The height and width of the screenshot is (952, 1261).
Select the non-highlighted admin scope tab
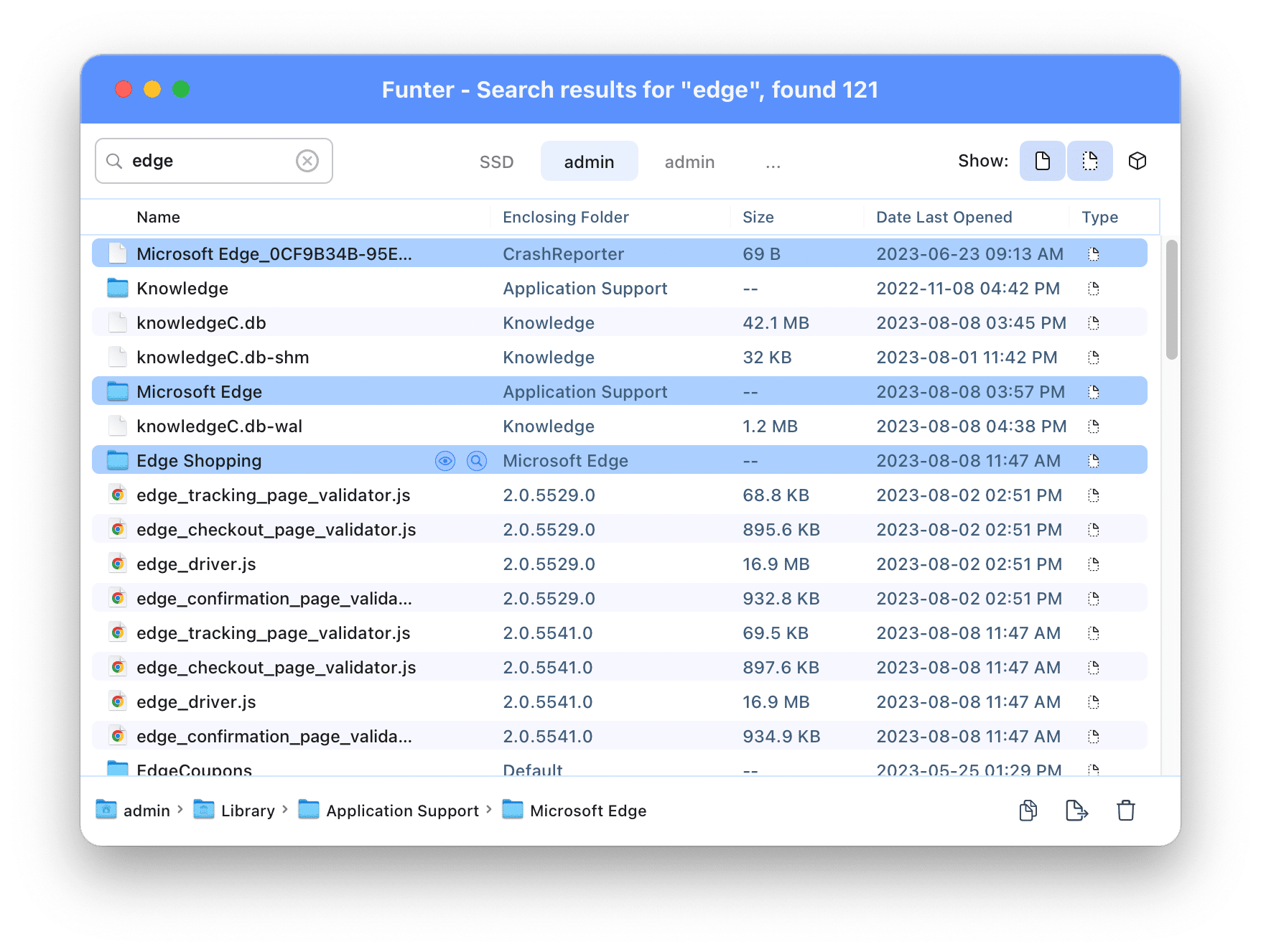[x=689, y=162]
